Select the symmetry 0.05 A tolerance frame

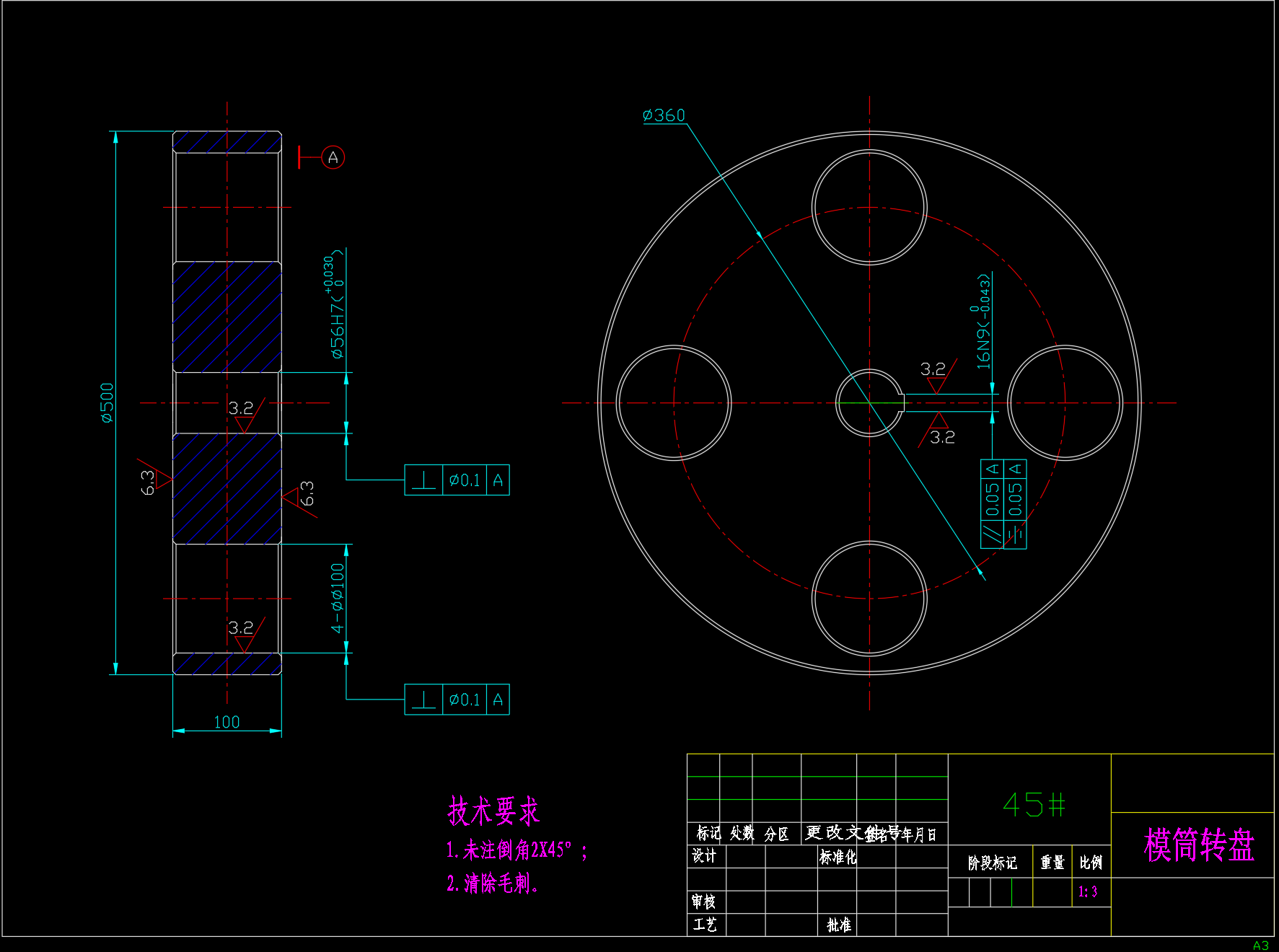click(x=1015, y=504)
